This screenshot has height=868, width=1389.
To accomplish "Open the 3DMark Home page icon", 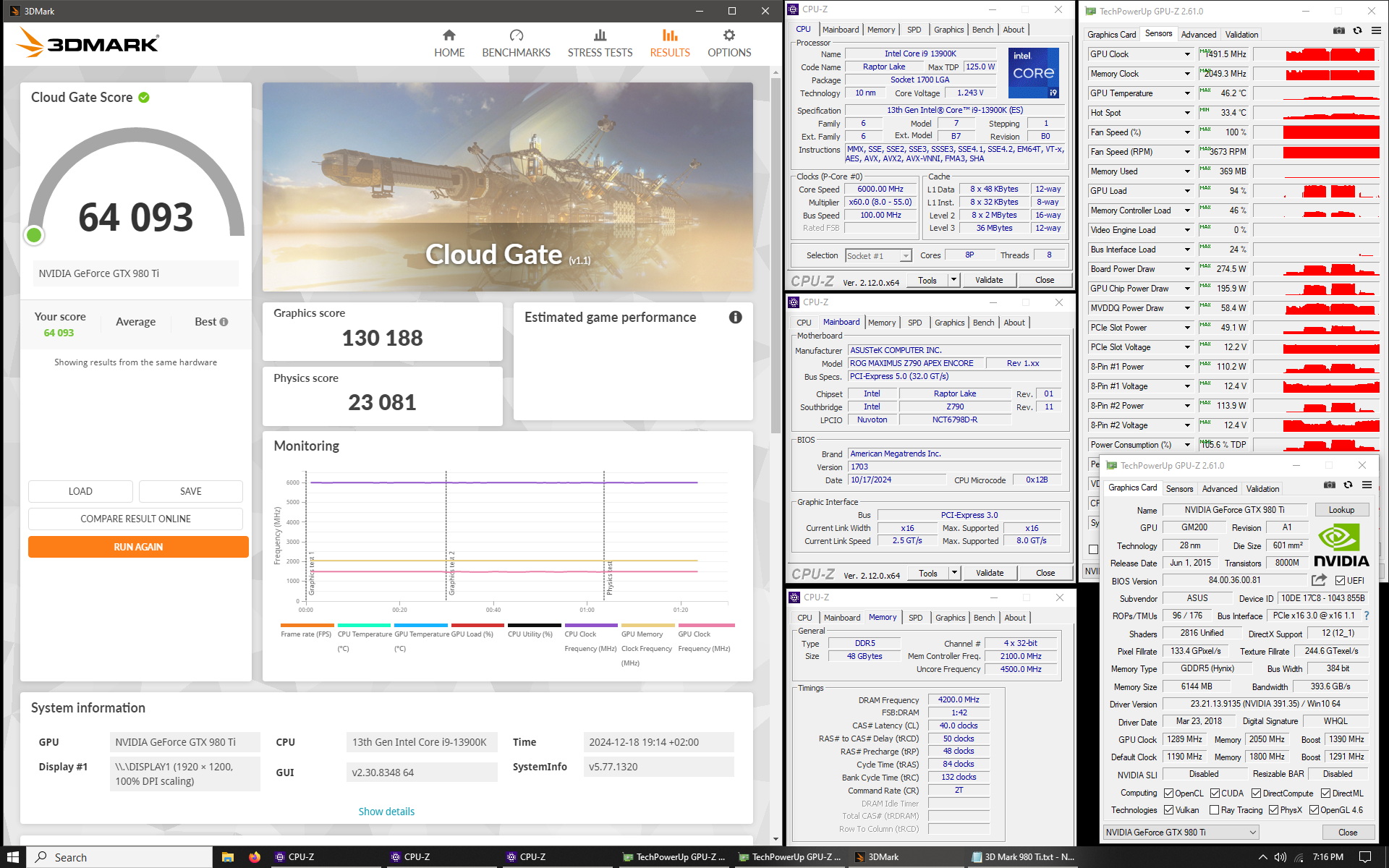I will click(x=449, y=35).
